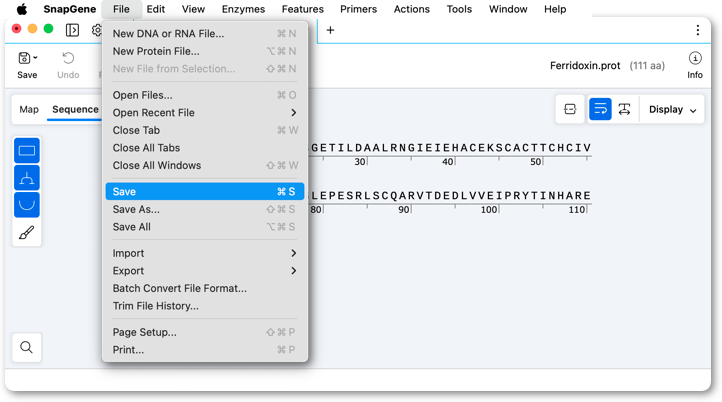The width and height of the screenshot is (722, 402).
Task: Click the Ferridoxin.prot file name
Action: [x=585, y=65]
